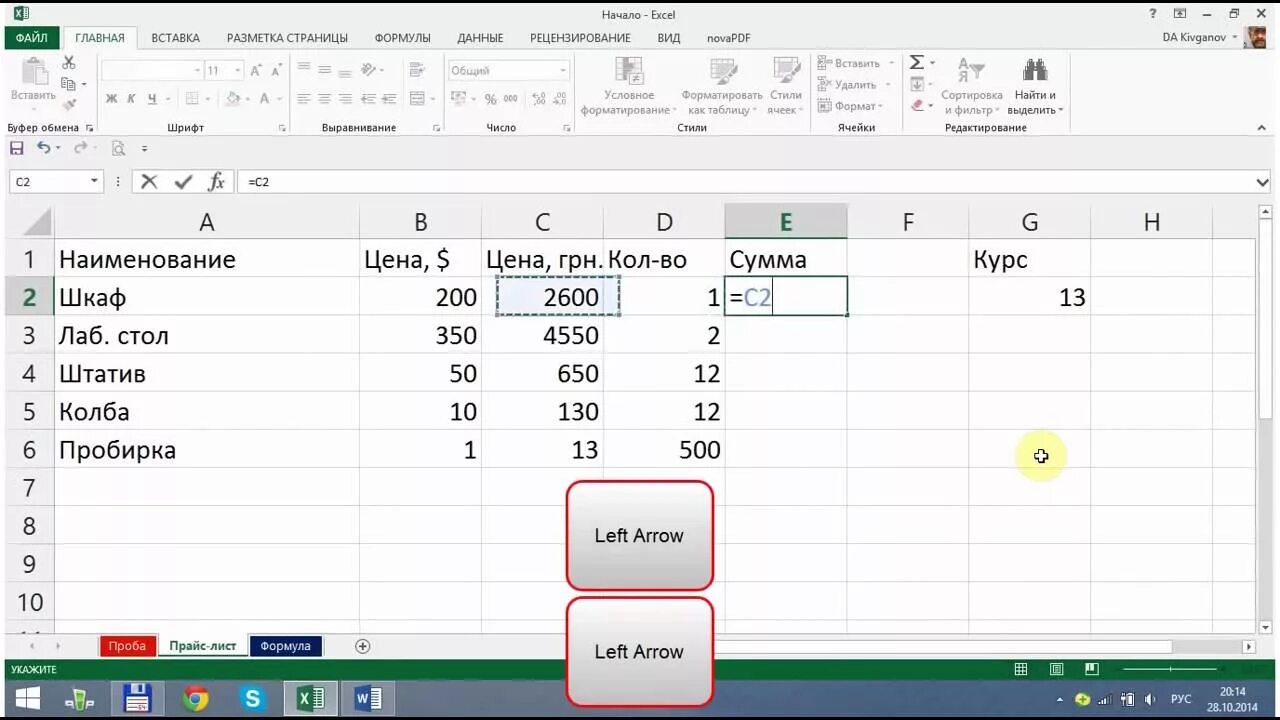This screenshot has height=720, width=1280.
Task: Click the Cut scissors icon
Action: click(x=69, y=63)
